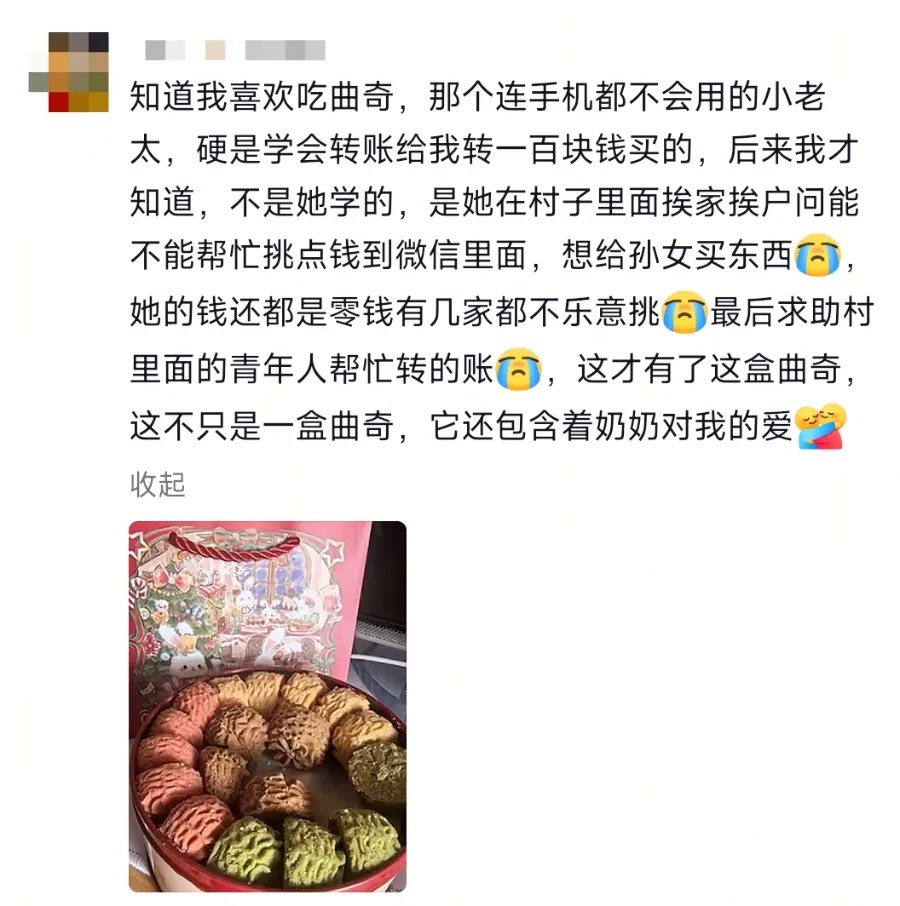The height and width of the screenshot is (906, 900).
Task: Collapse the comment with 收起
Action: pyautogui.click(x=158, y=485)
